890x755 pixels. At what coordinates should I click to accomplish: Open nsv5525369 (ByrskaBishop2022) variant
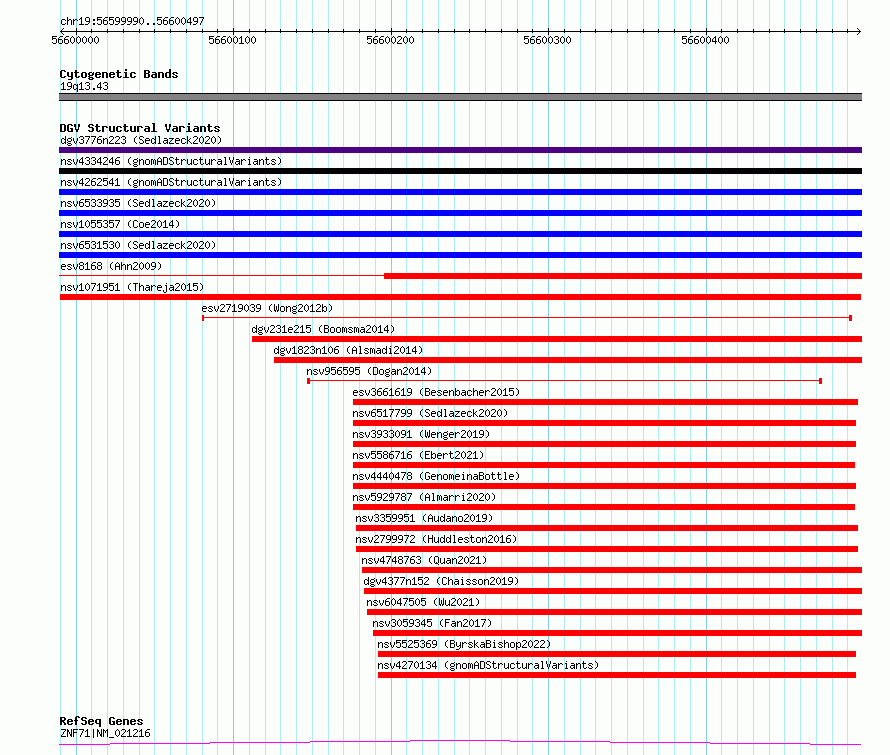point(464,644)
